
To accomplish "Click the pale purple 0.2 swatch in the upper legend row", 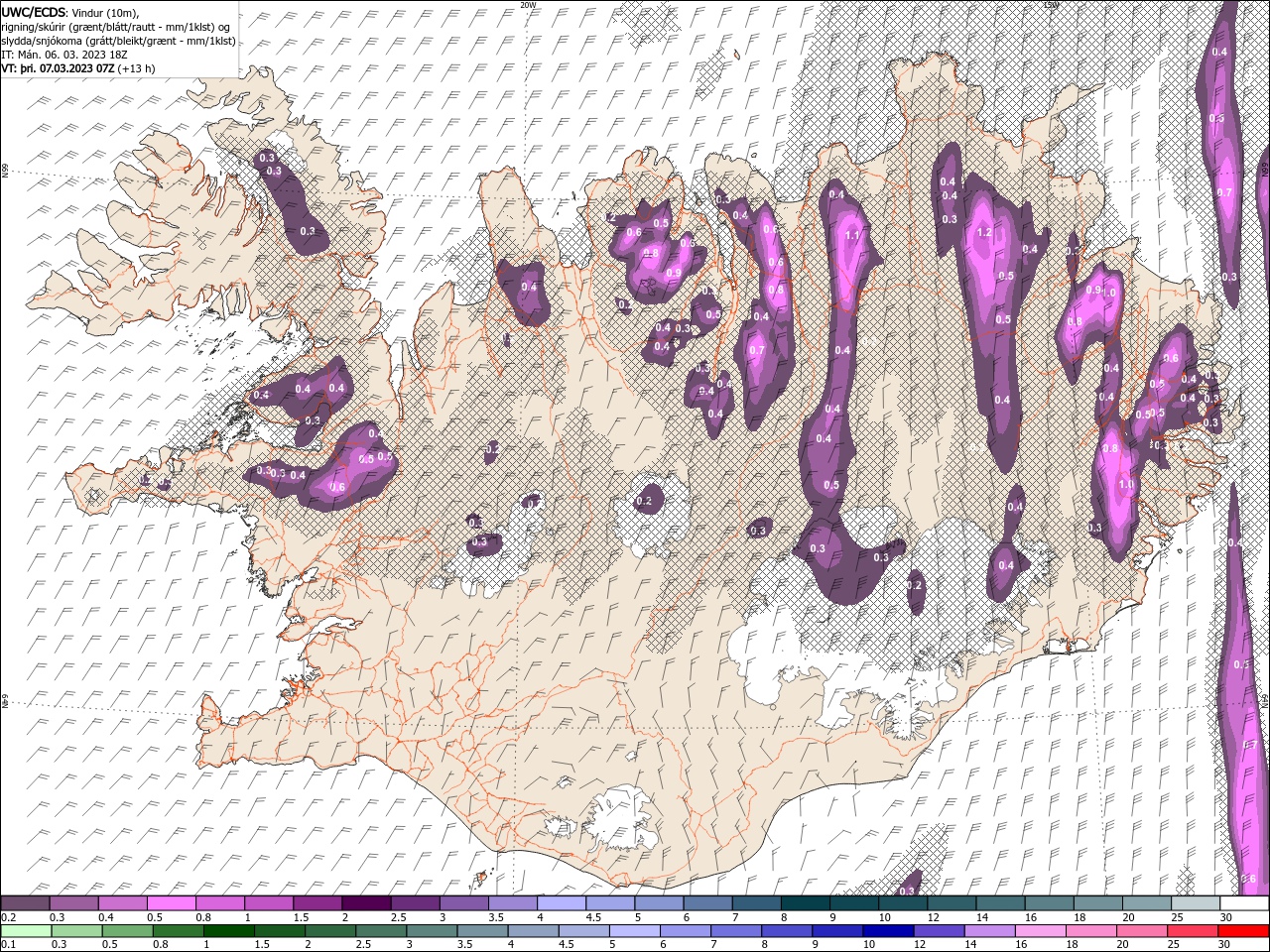I will coord(25,903).
